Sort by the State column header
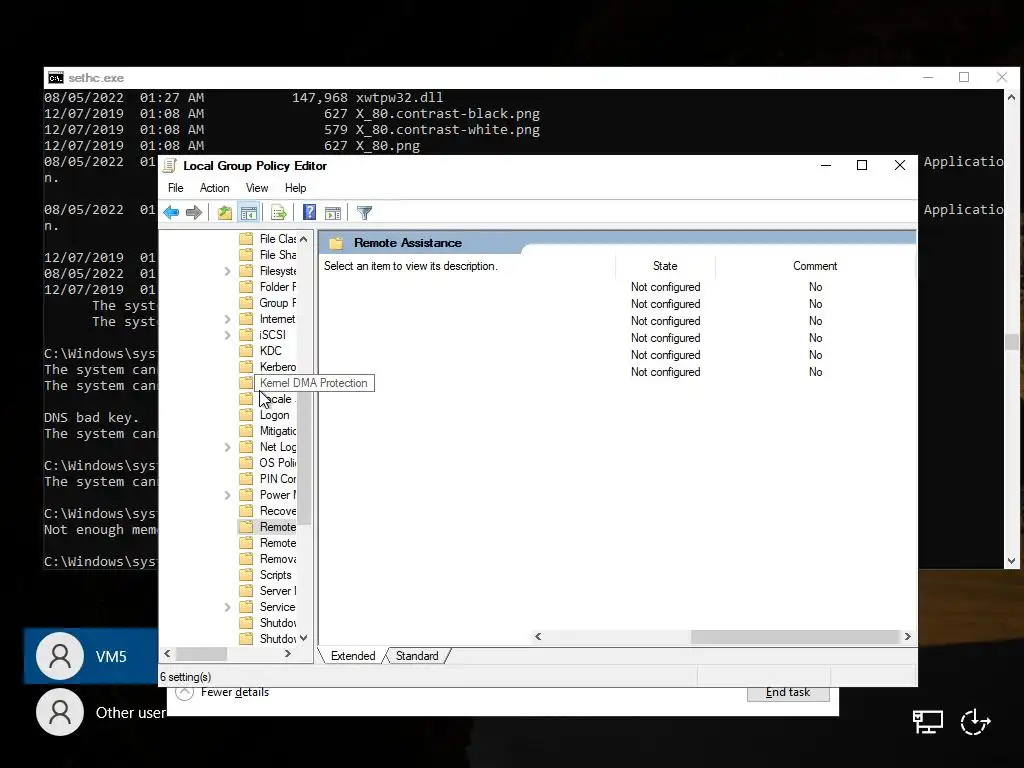Viewport: 1024px width, 768px height. [x=665, y=266]
